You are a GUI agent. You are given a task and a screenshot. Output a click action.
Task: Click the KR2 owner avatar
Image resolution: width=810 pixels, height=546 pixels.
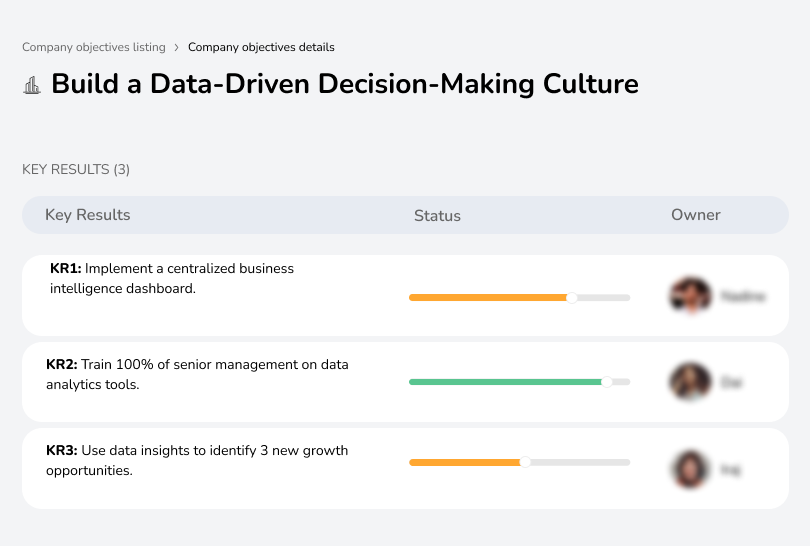pos(691,382)
